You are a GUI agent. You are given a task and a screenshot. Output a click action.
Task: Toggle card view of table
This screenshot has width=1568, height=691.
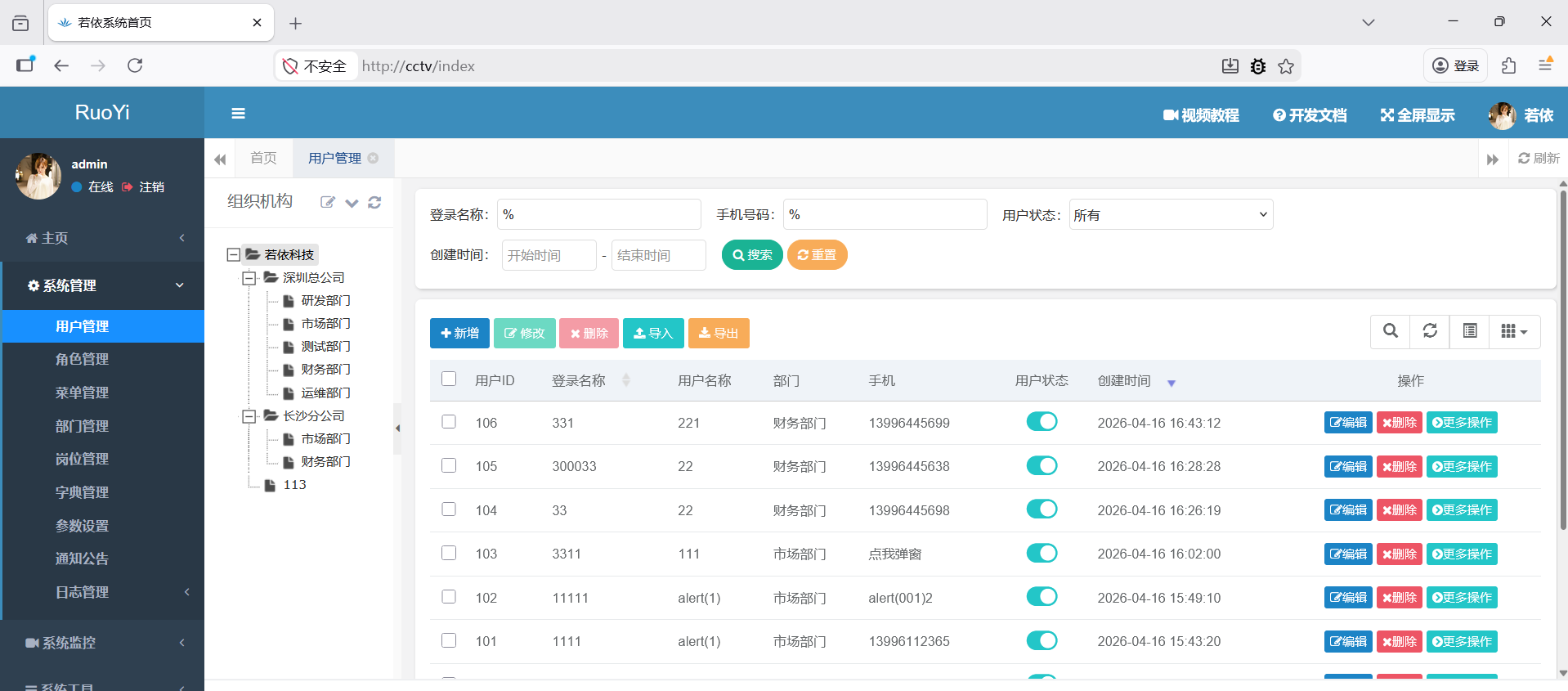pos(1470,331)
